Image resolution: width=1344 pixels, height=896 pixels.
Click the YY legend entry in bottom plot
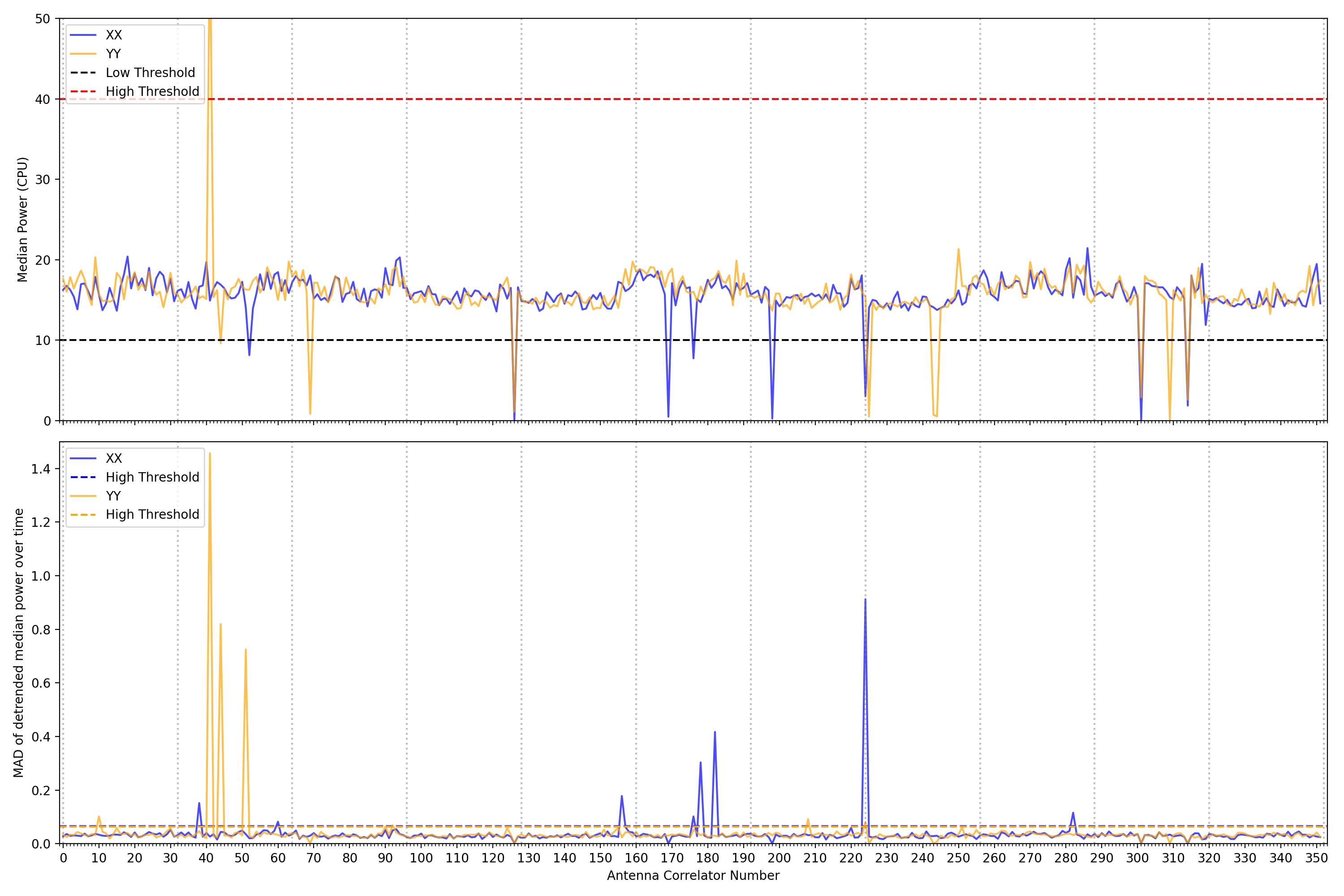(x=113, y=496)
